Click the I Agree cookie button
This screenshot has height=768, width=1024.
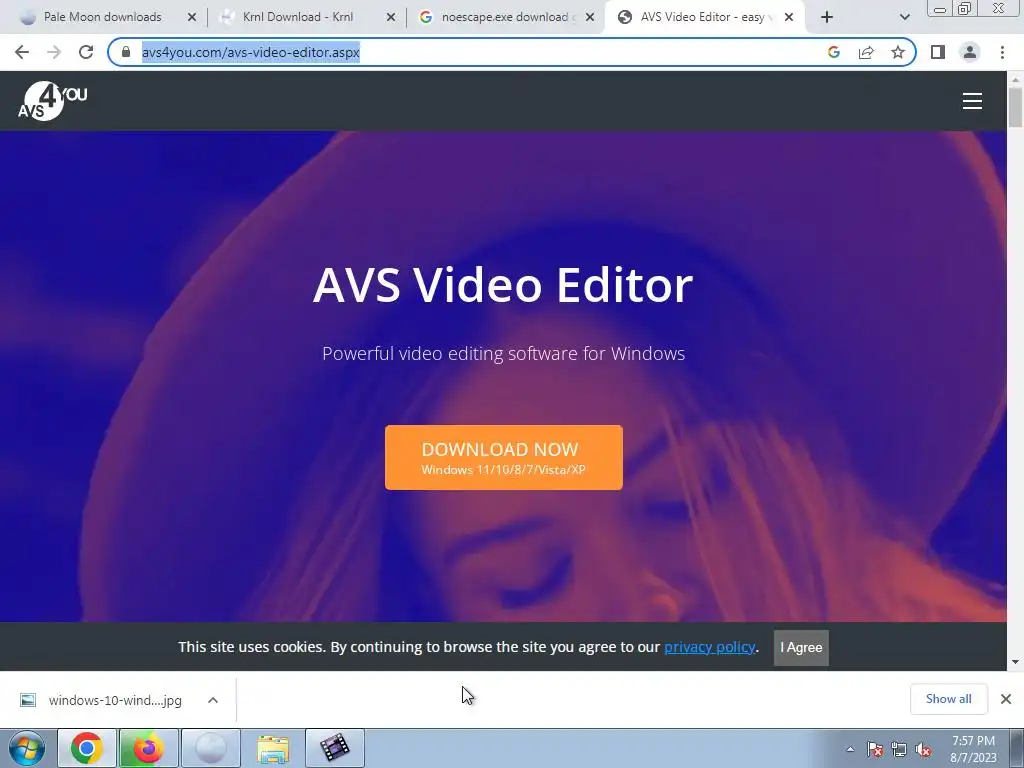point(801,647)
